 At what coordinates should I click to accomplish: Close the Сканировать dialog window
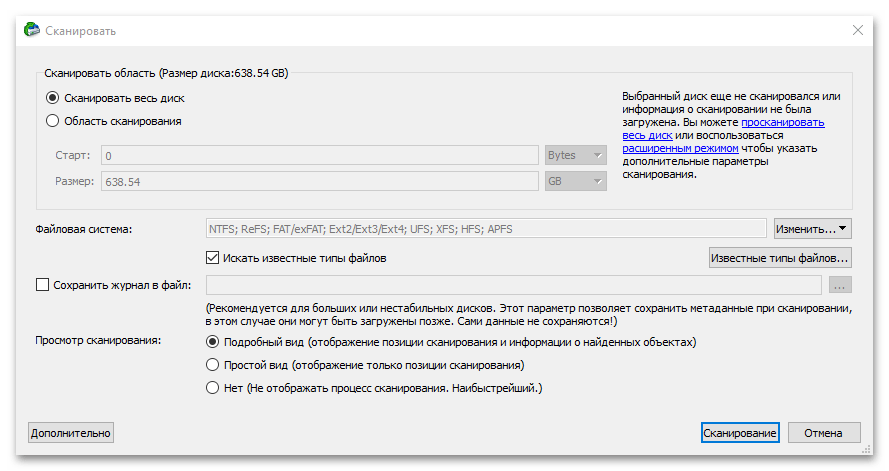click(858, 31)
